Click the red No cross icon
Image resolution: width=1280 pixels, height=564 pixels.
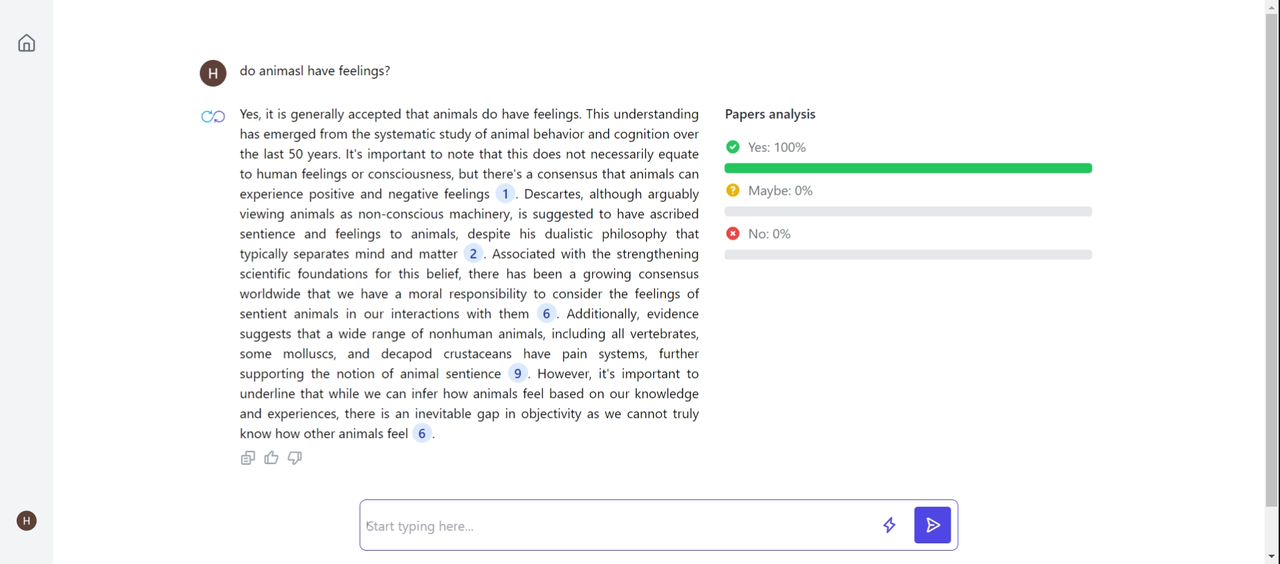point(733,233)
